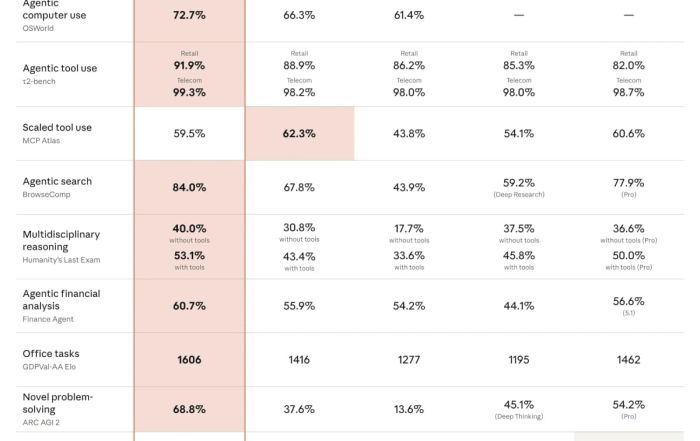Select the highlighted 62.3% MCP Atlas score
The height and width of the screenshot is (441, 700).
pos(299,133)
